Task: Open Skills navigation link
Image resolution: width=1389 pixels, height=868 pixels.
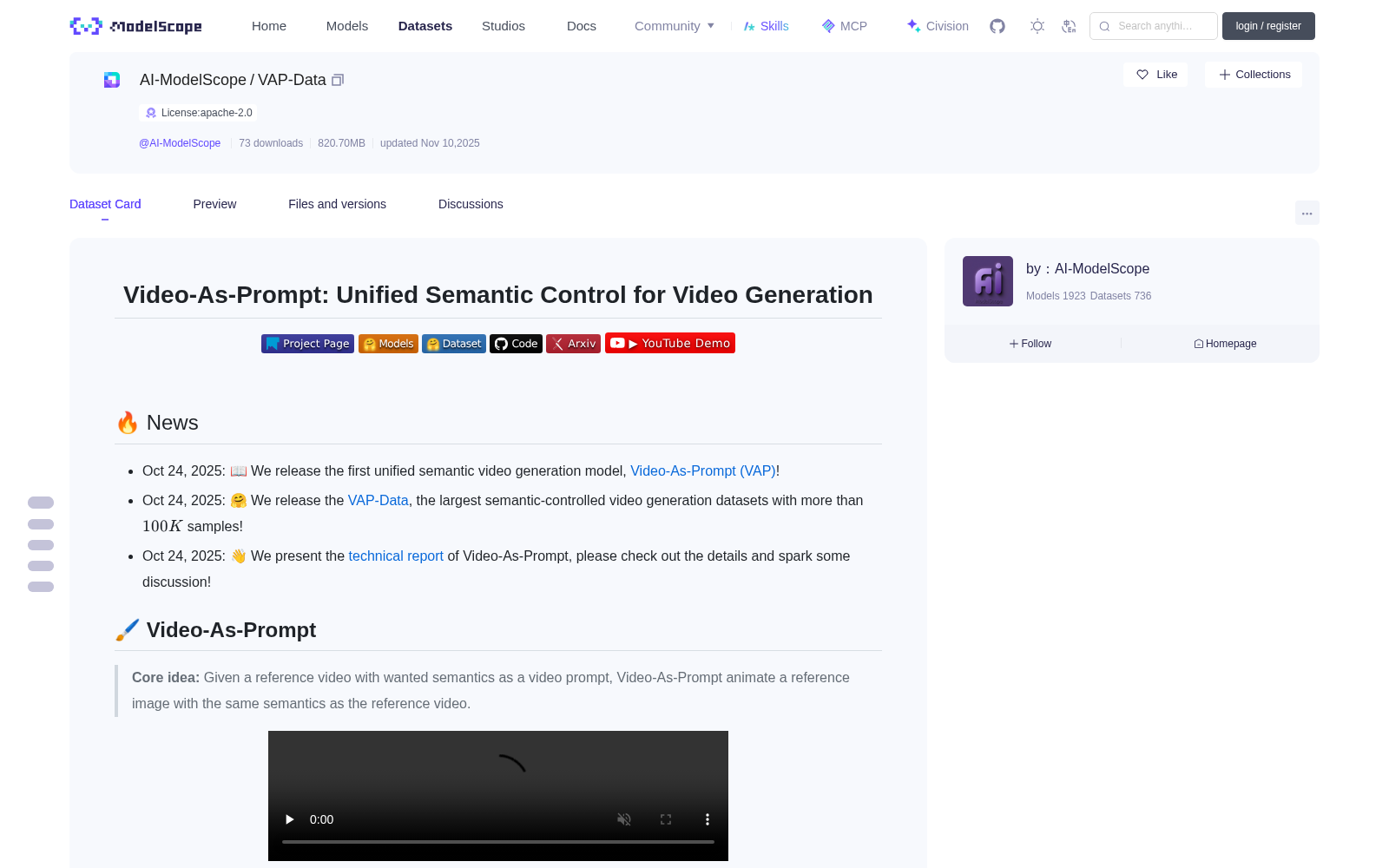Action: pyautogui.click(x=767, y=26)
